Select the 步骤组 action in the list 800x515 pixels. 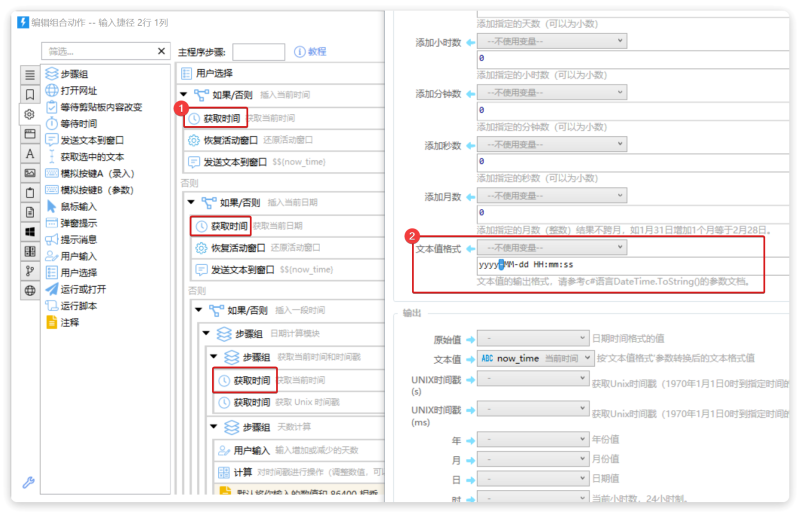tap(67, 74)
